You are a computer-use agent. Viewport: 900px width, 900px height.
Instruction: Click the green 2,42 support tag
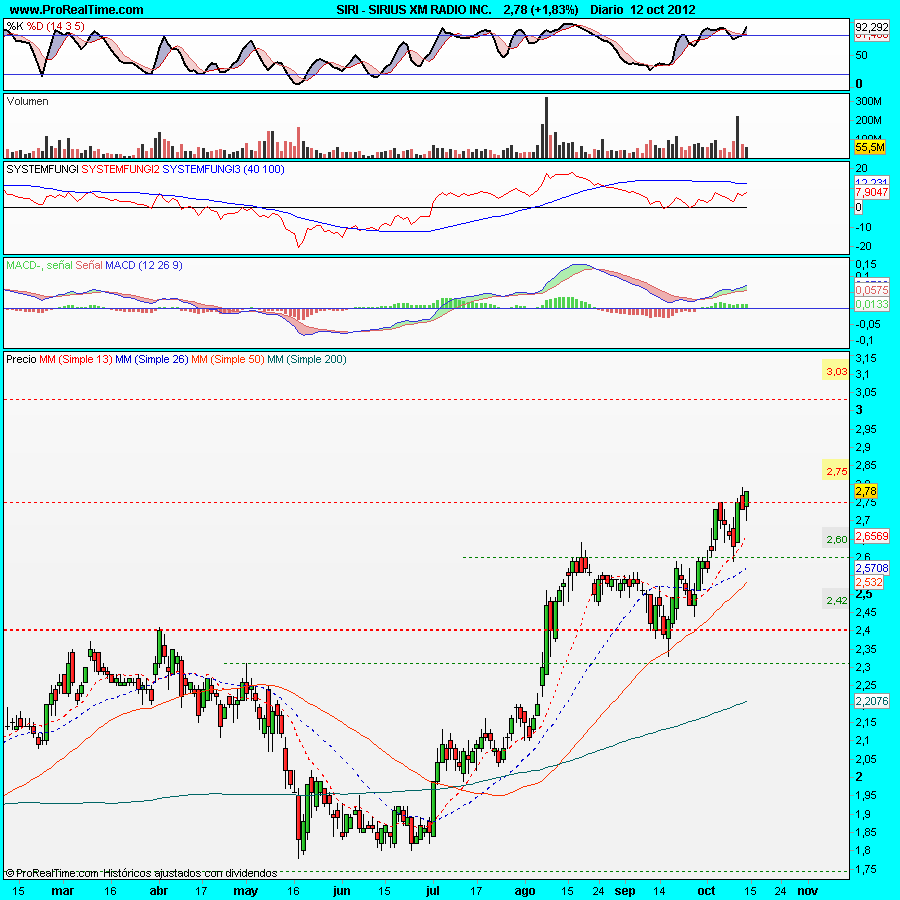click(x=836, y=600)
